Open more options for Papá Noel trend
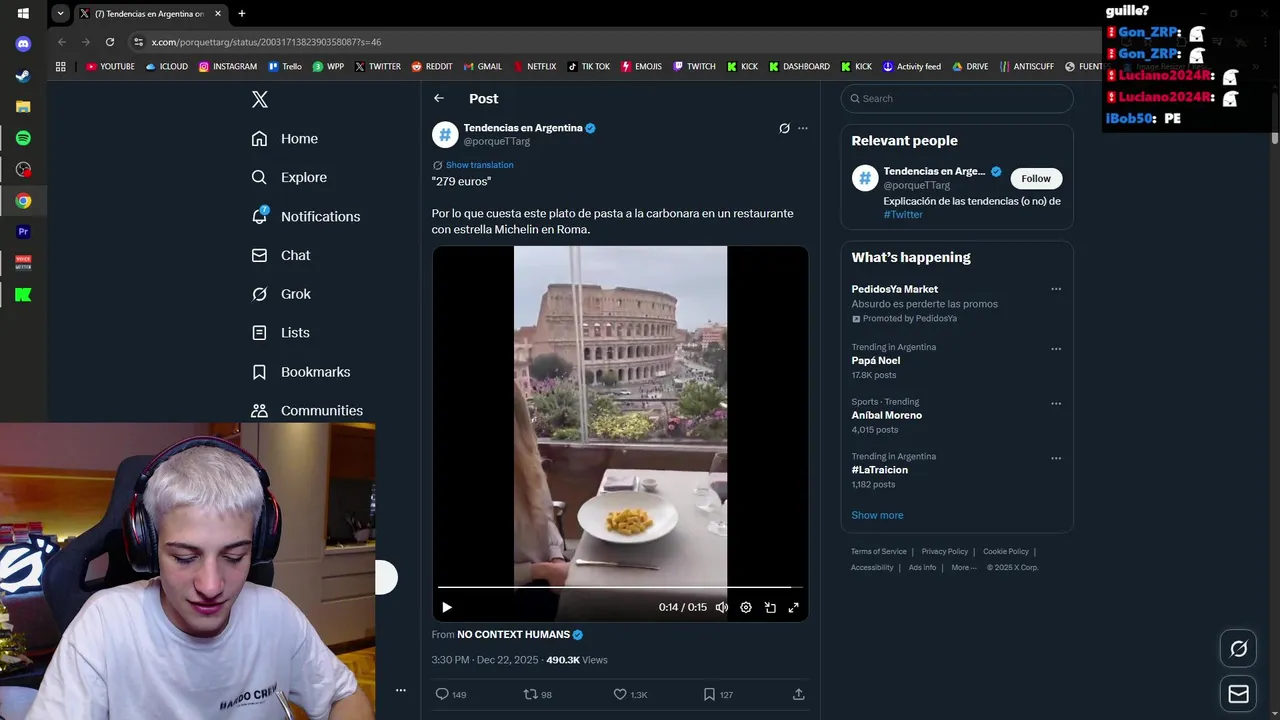 tap(1056, 349)
